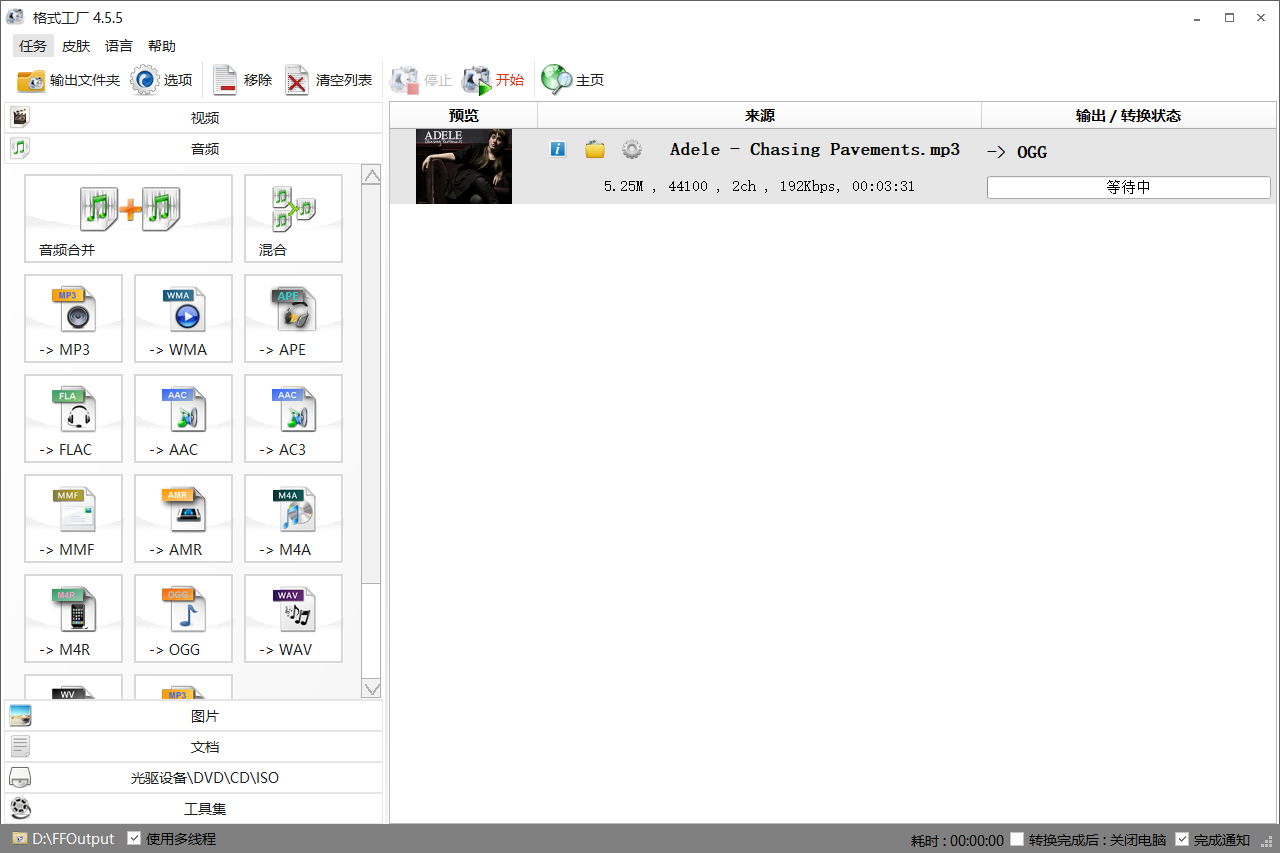Select the -> WAV conversion icon

293,619
